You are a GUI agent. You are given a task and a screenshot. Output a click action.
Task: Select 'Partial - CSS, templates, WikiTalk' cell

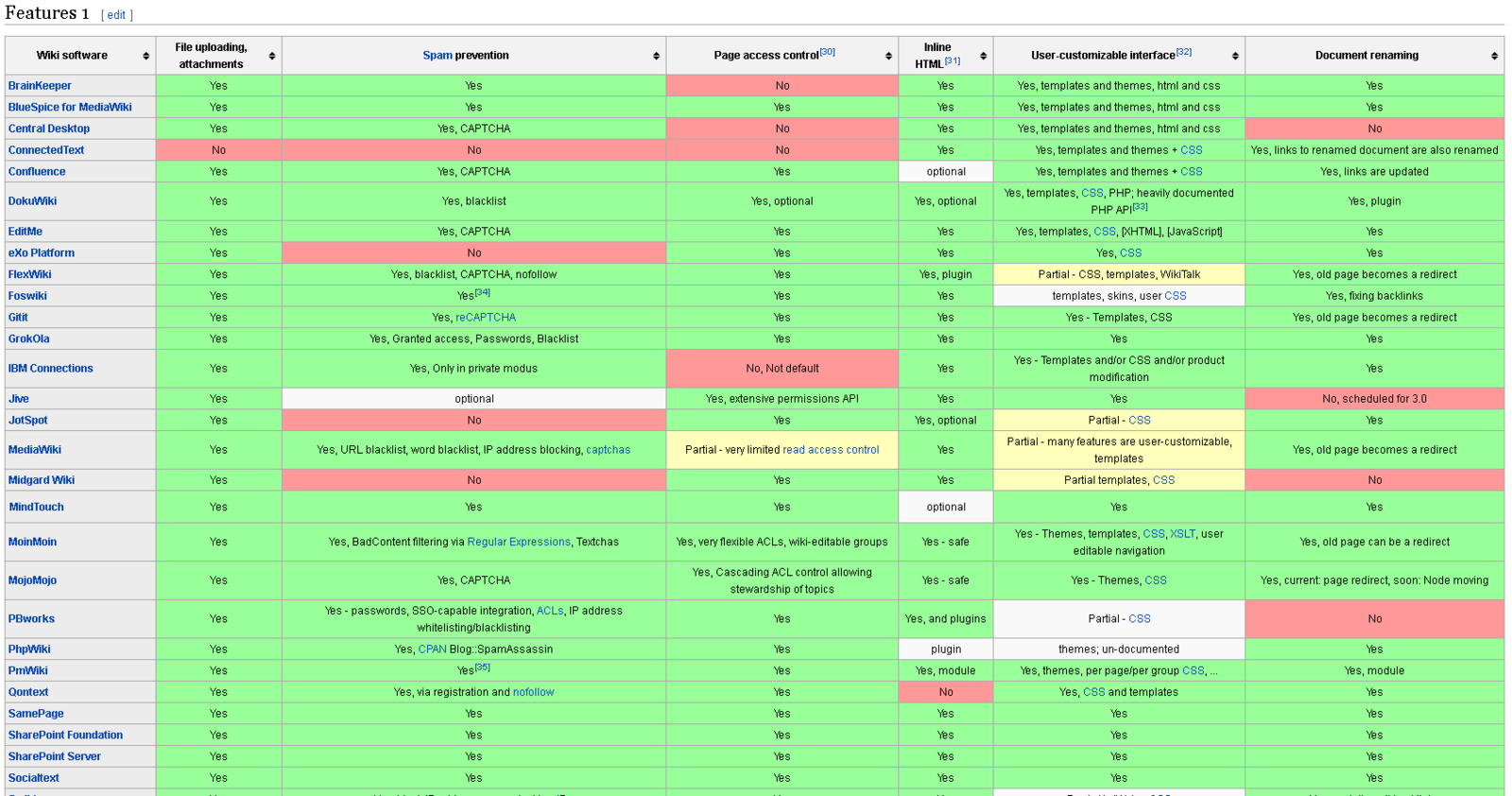1119,275
